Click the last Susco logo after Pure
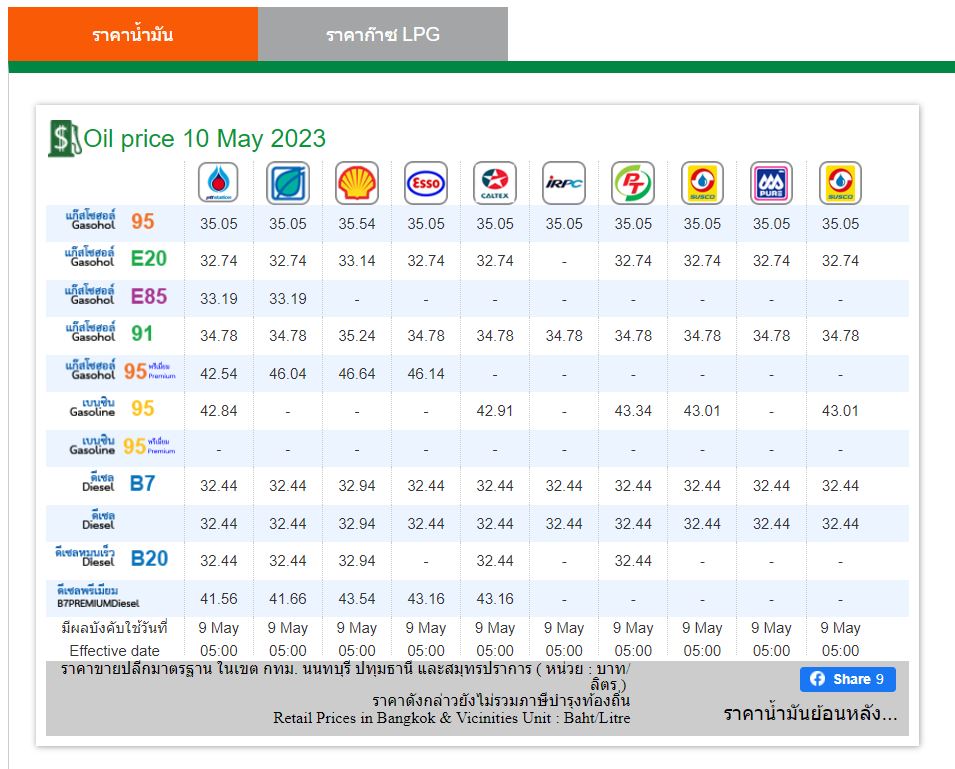 point(840,183)
